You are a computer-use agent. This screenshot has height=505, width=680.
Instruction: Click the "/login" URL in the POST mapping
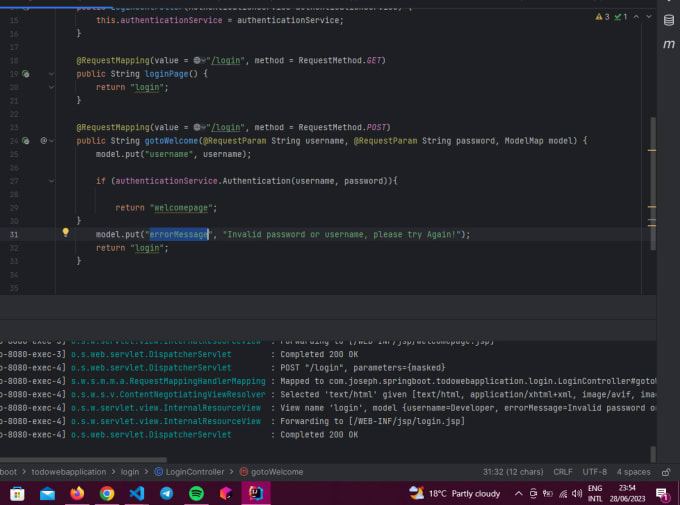[x=226, y=127]
